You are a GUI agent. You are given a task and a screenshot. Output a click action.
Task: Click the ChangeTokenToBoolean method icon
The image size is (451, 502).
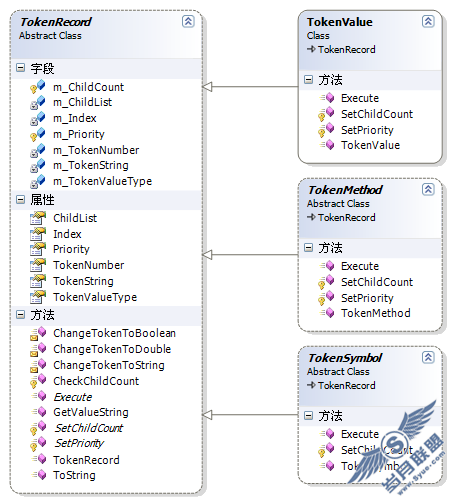[x=38, y=333]
